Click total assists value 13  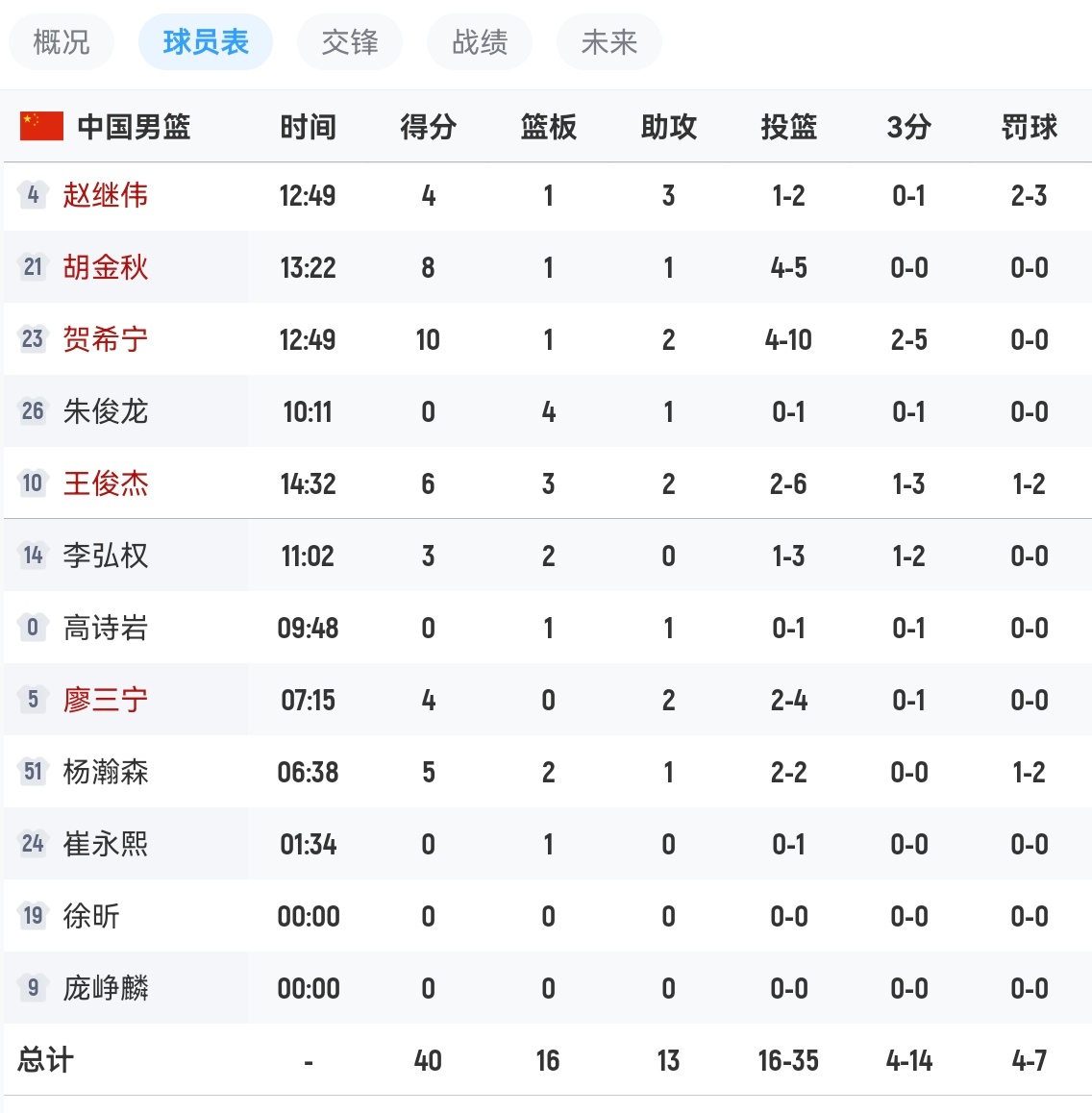coord(668,1060)
